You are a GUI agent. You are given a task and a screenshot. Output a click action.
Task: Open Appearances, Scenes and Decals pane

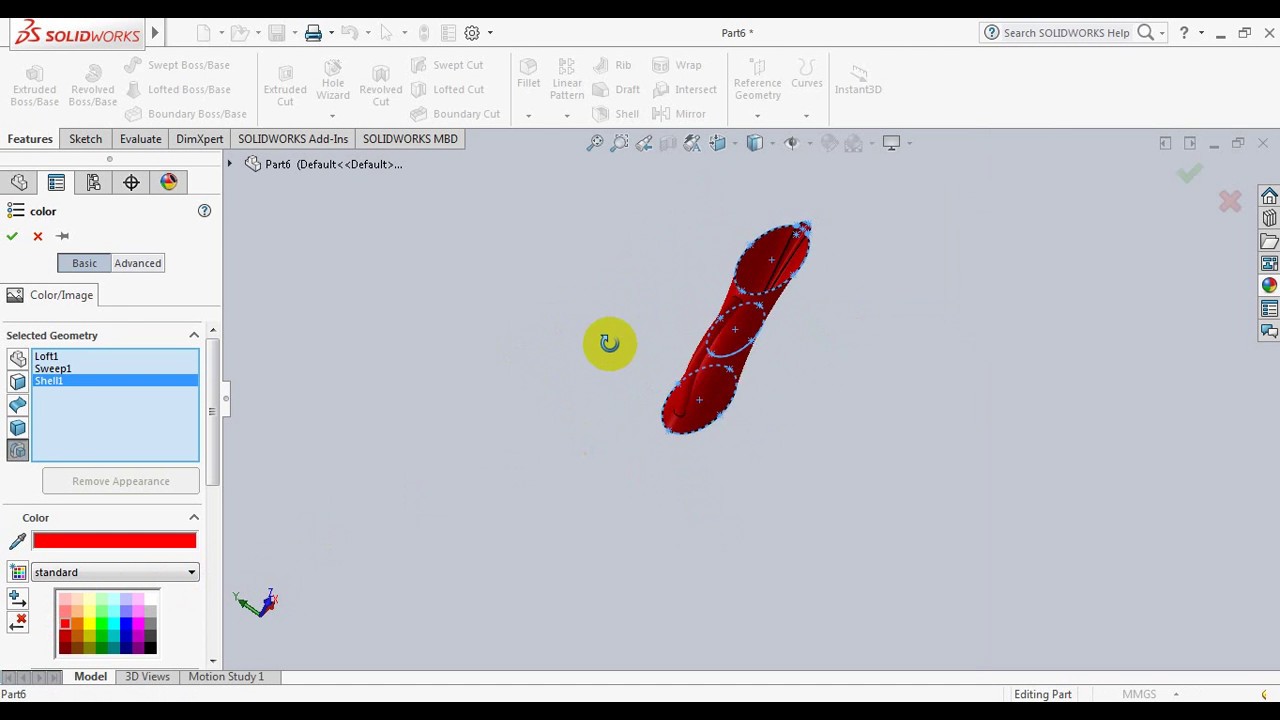(x=1269, y=286)
